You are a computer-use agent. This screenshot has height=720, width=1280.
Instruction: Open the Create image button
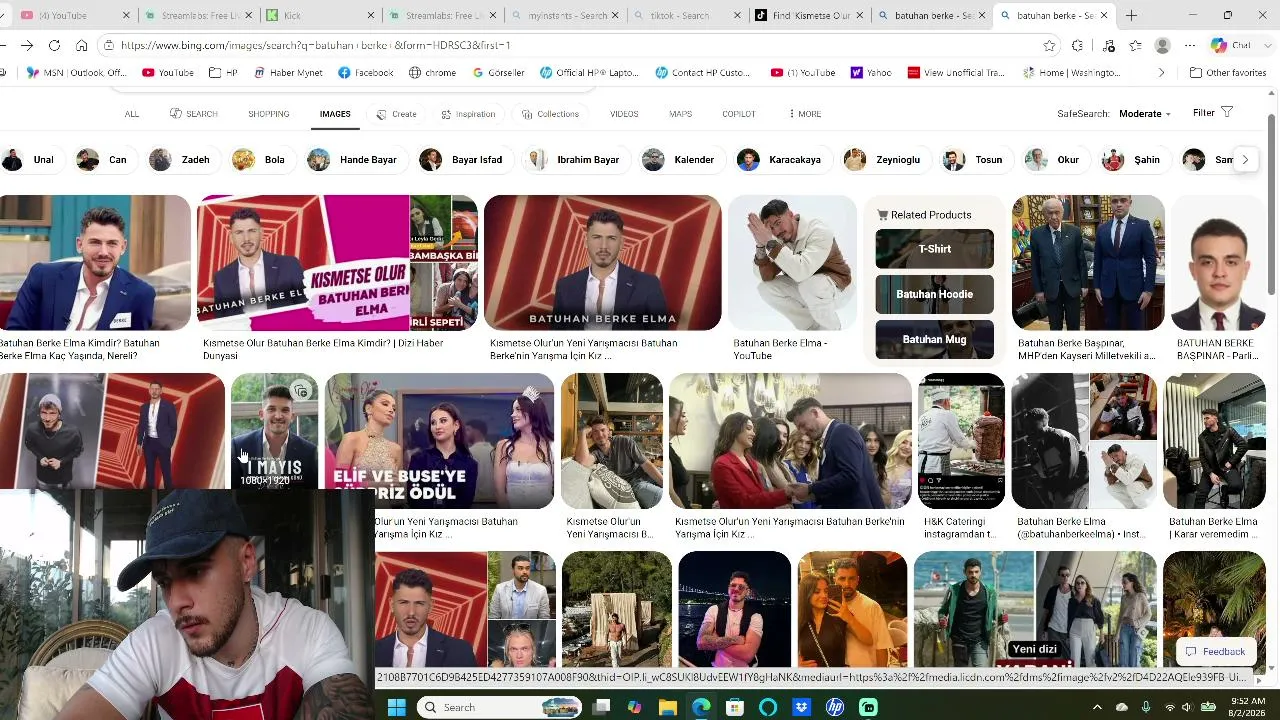tap(397, 114)
